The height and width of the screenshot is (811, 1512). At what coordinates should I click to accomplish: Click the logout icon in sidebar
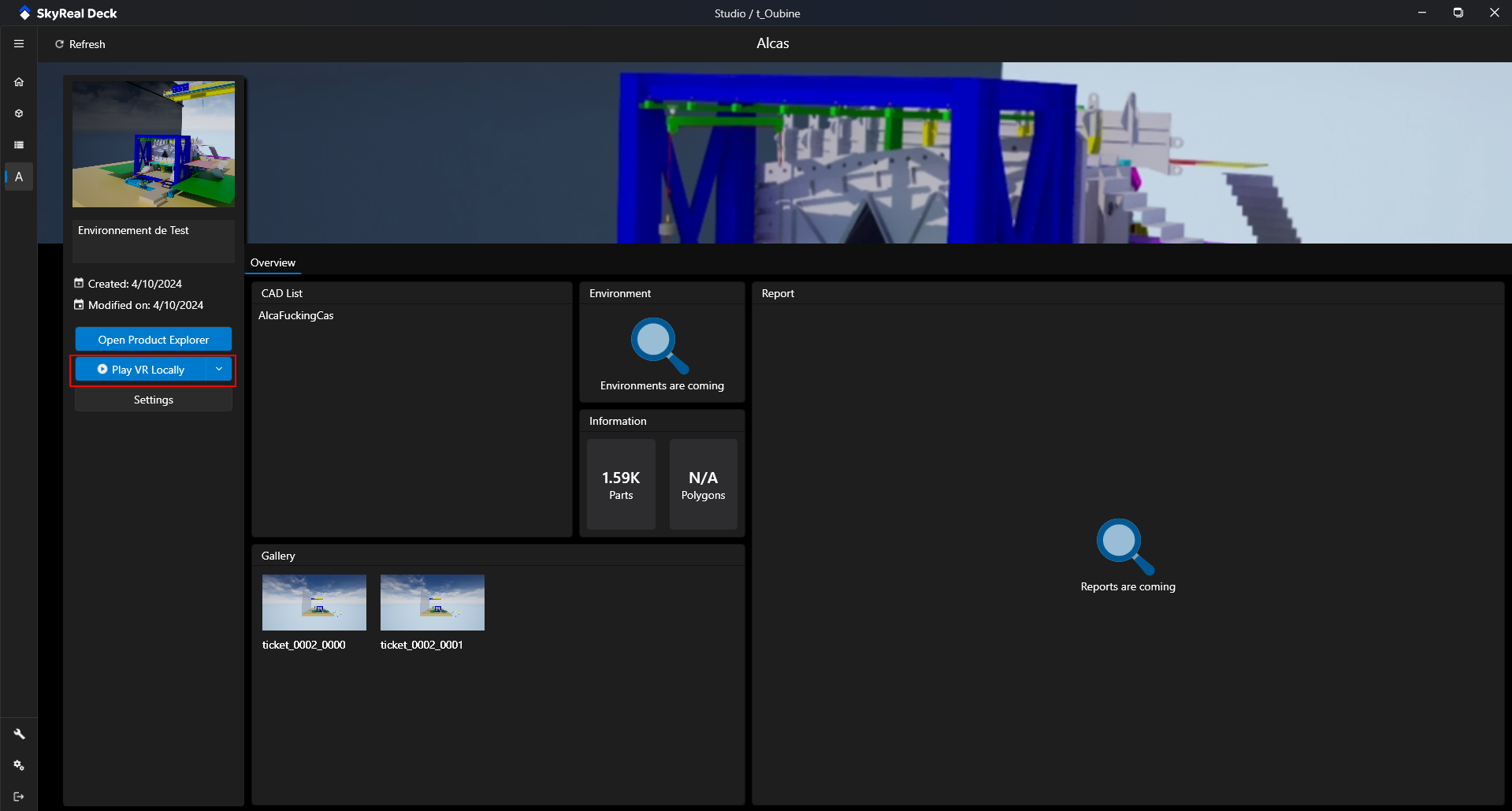[19, 796]
